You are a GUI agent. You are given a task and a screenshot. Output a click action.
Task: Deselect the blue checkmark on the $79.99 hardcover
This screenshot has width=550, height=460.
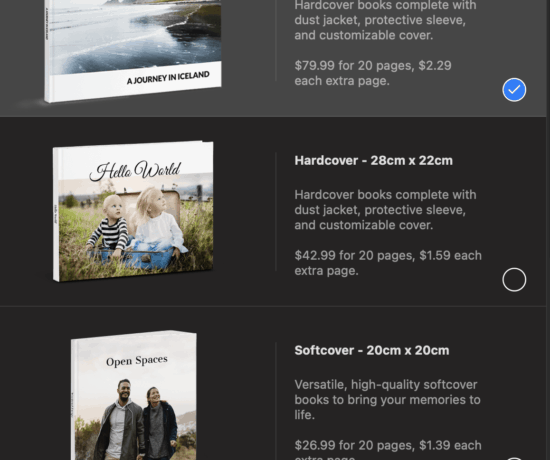[514, 90]
